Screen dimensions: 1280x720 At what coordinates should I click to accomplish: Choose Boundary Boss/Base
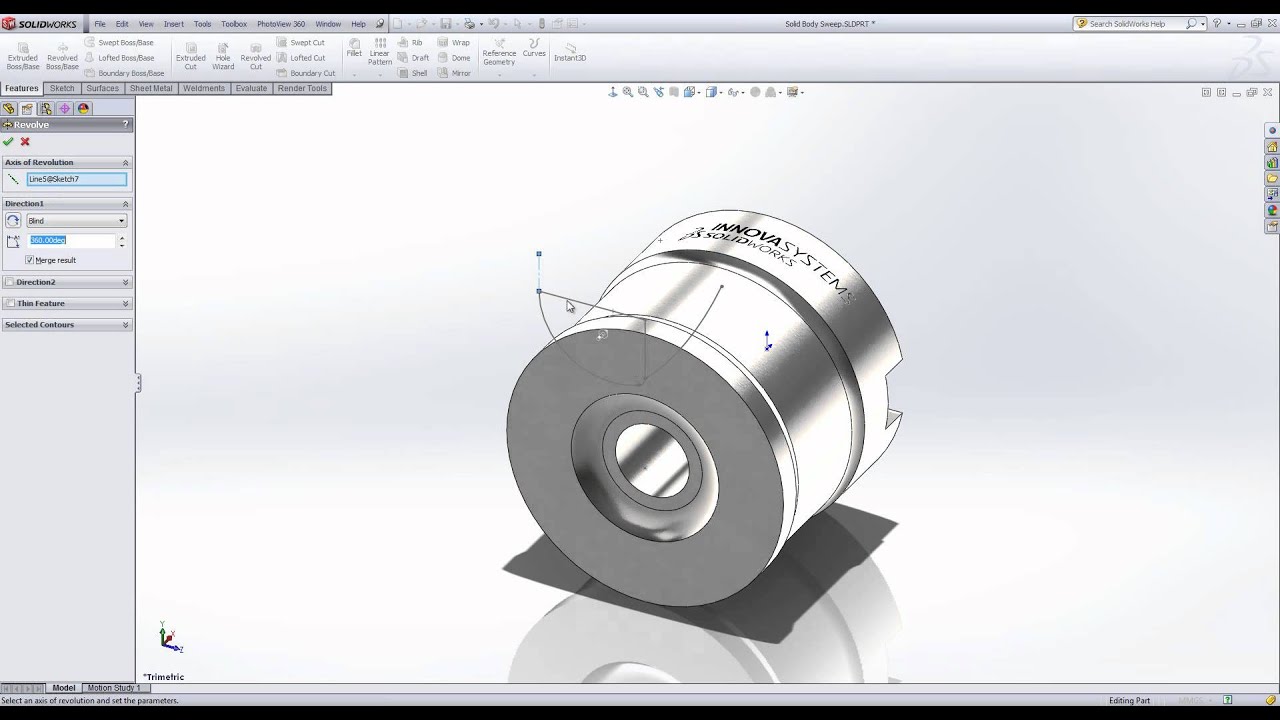coord(124,73)
